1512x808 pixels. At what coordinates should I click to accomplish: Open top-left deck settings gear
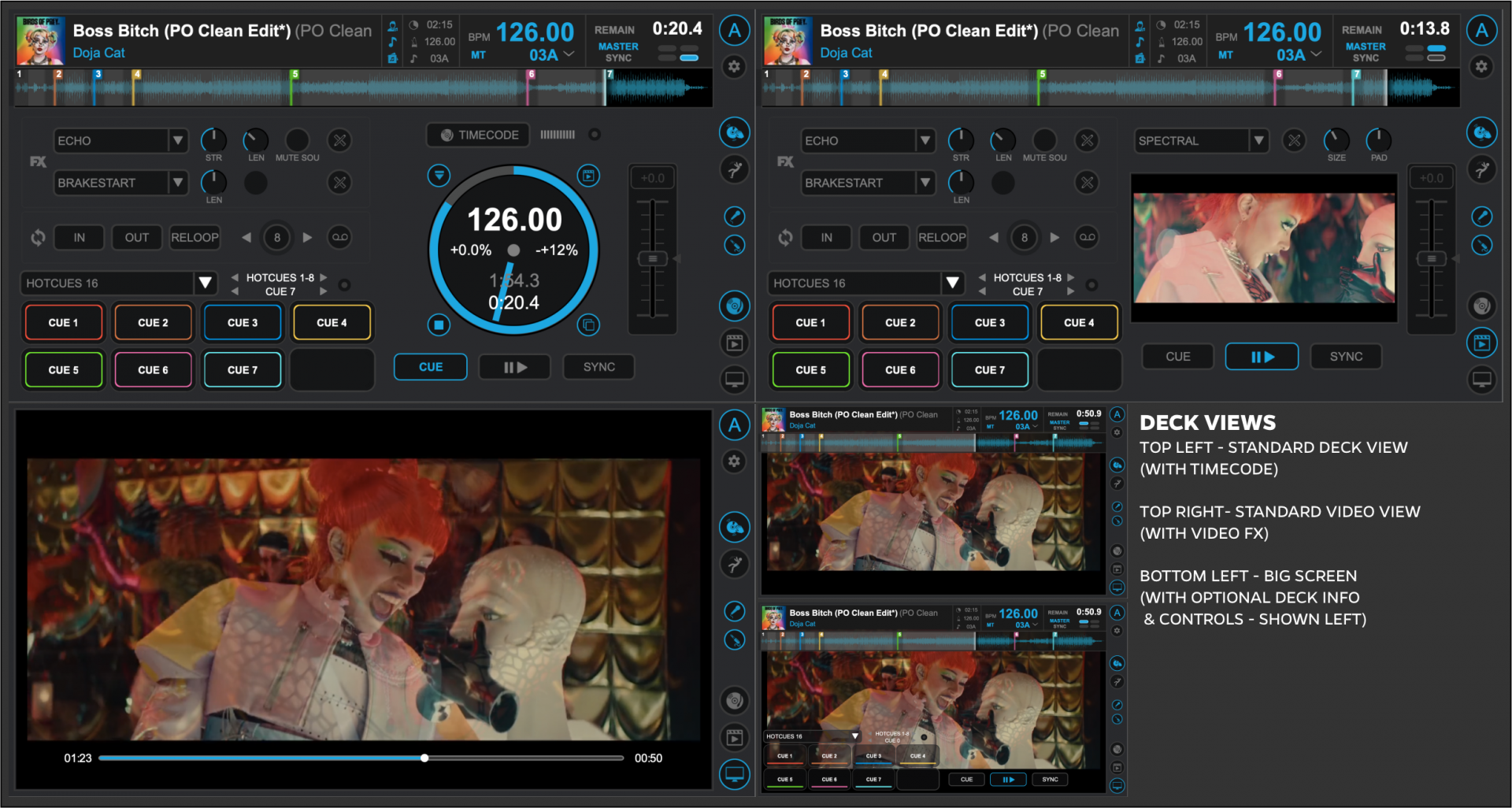pos(734,67)
